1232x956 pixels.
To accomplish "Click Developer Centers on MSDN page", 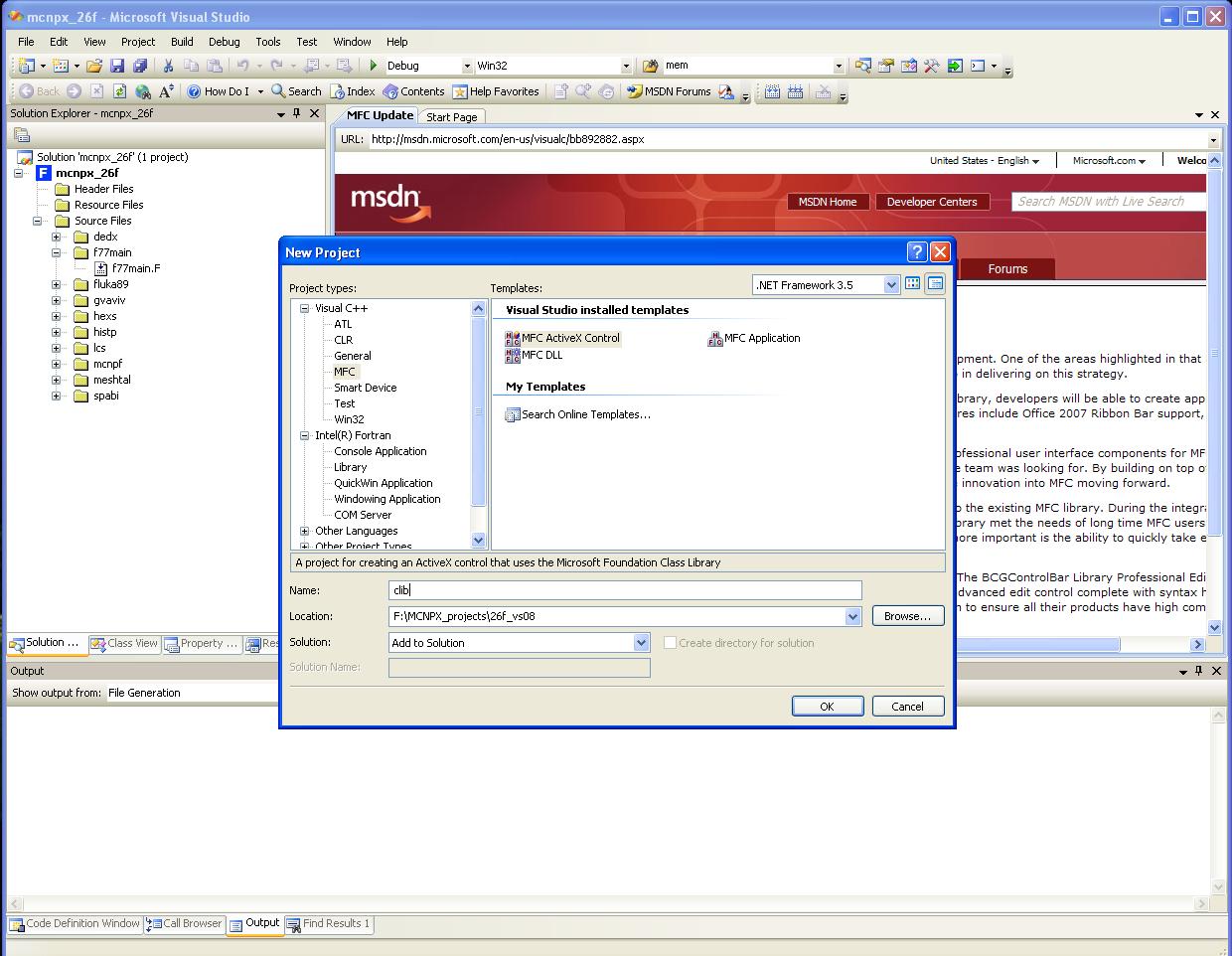I will pos(932,202).
